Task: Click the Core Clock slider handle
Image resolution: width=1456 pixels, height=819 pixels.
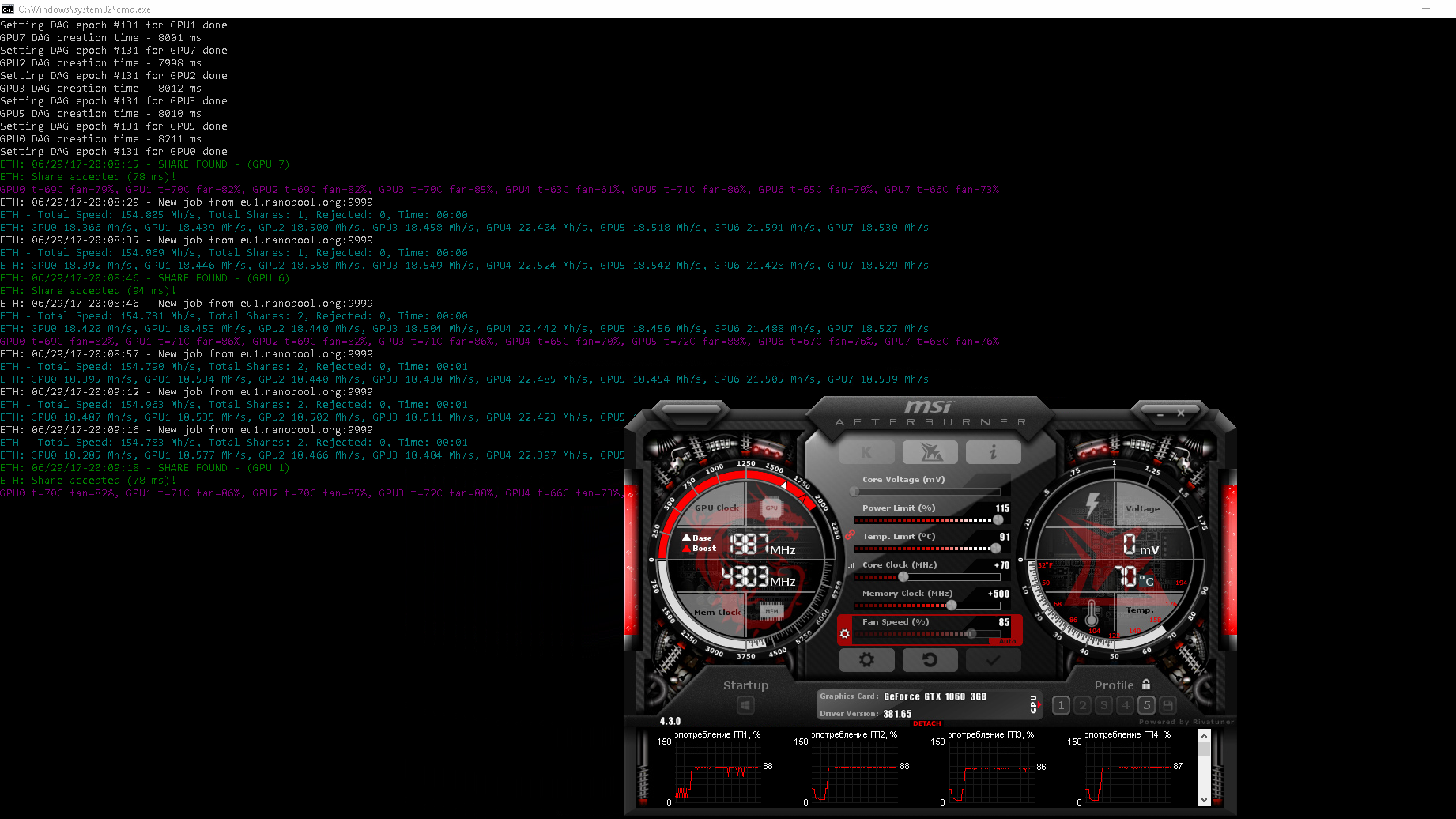Action: pos(903,577)
